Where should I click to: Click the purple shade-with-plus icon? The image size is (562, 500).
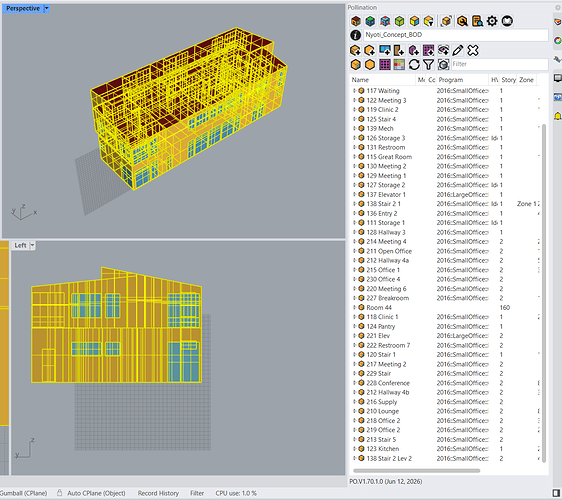[414, 50]
